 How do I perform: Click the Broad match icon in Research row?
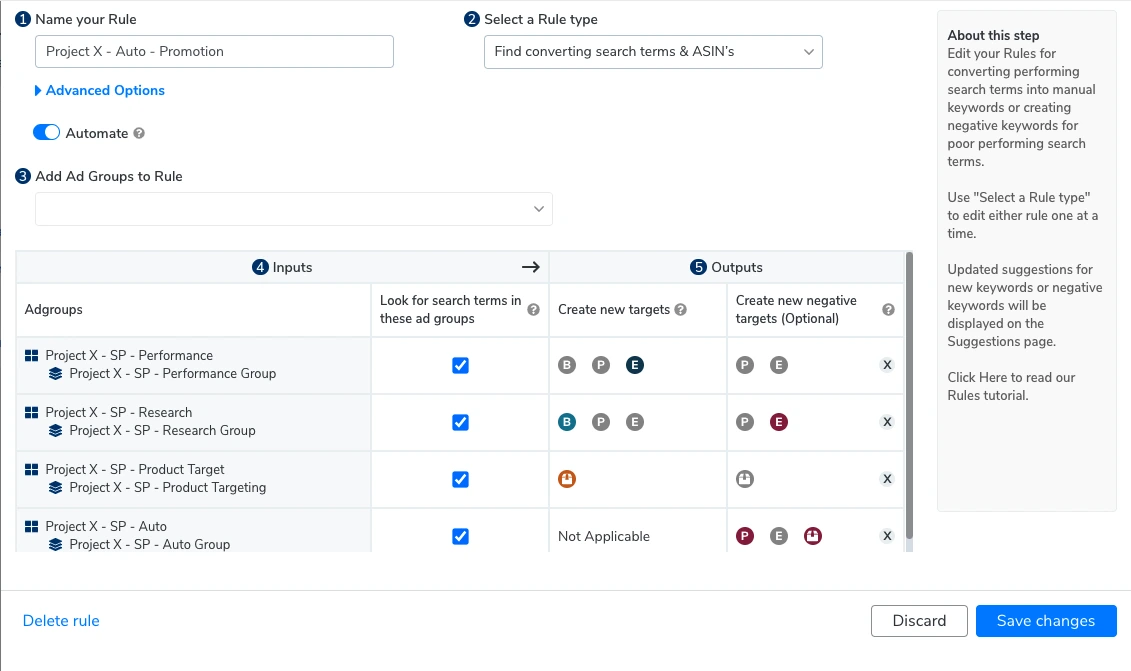pos(567,422)
